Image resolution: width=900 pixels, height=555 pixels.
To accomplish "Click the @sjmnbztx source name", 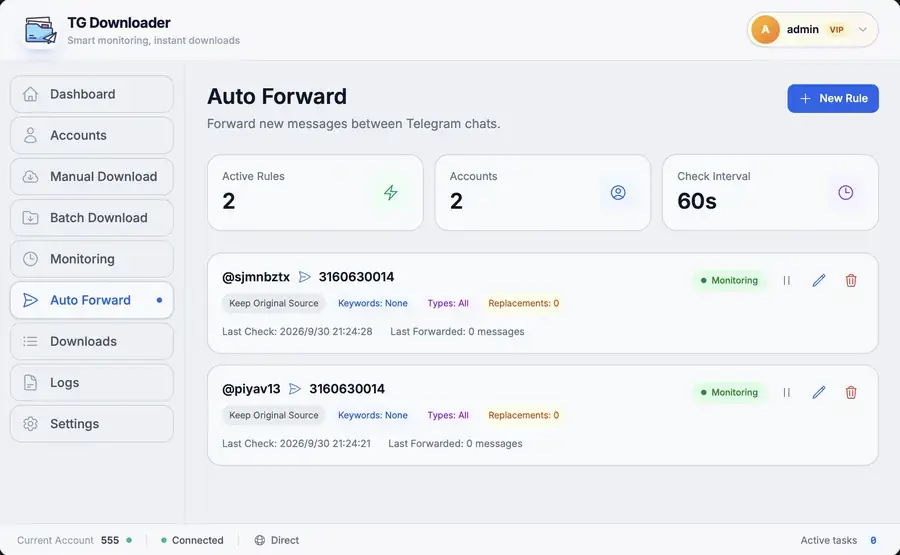I will click(256, 277).
